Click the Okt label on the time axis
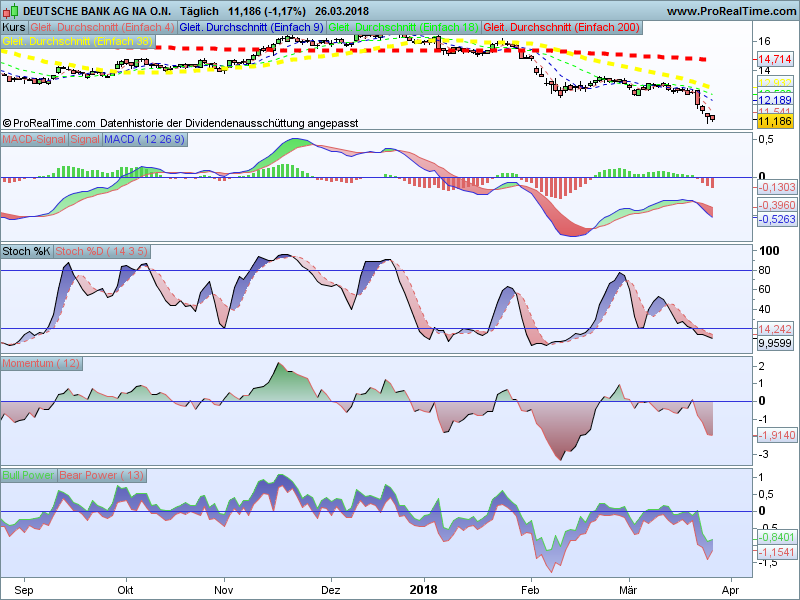 coord(126,590)
